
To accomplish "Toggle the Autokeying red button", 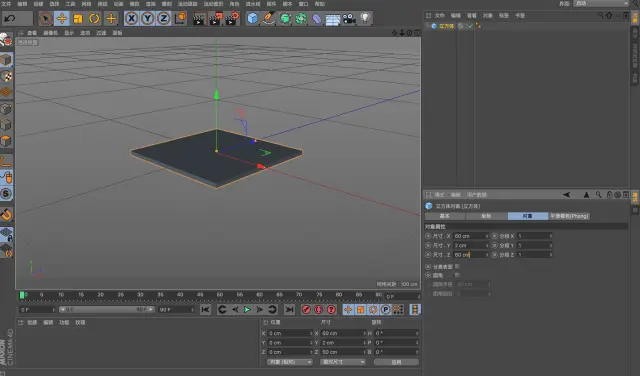I will coord(319,310).
